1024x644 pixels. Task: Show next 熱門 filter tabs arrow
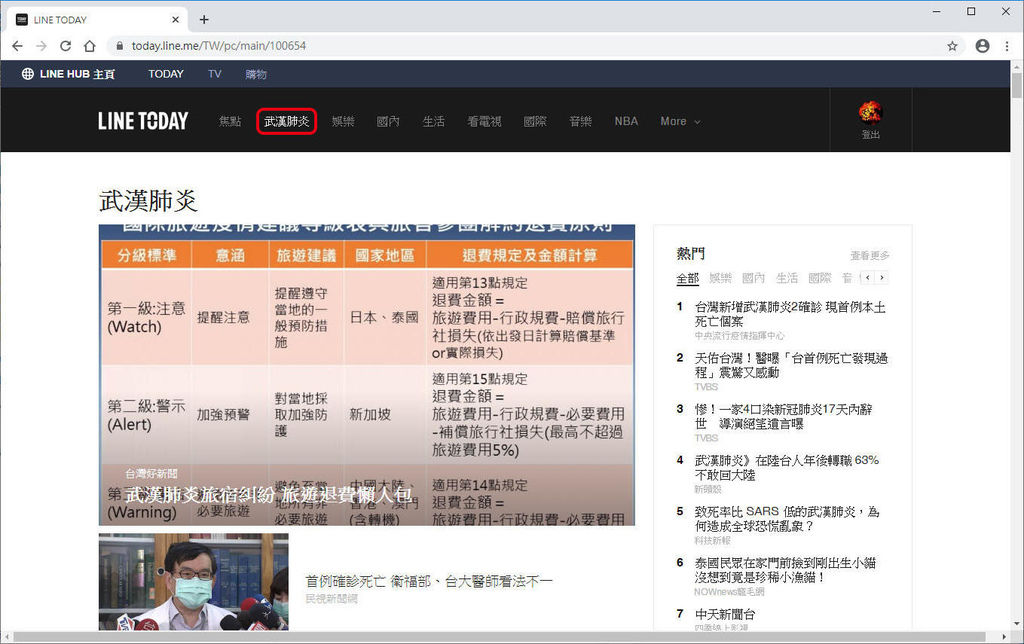[882, 278]
